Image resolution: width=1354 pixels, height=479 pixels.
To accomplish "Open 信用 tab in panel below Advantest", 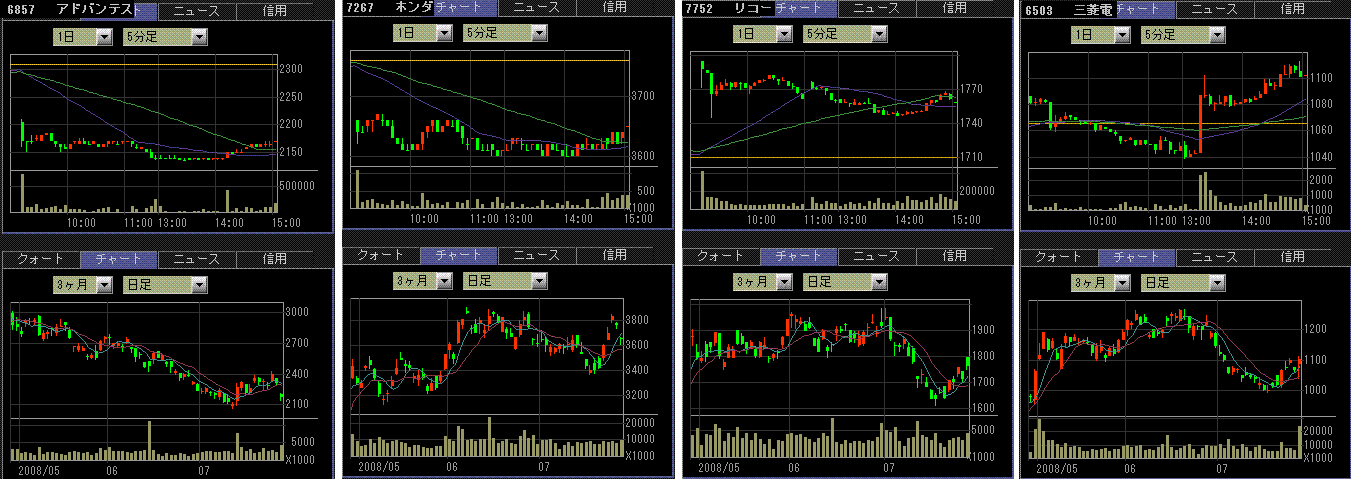I will (x=275, y=259).
